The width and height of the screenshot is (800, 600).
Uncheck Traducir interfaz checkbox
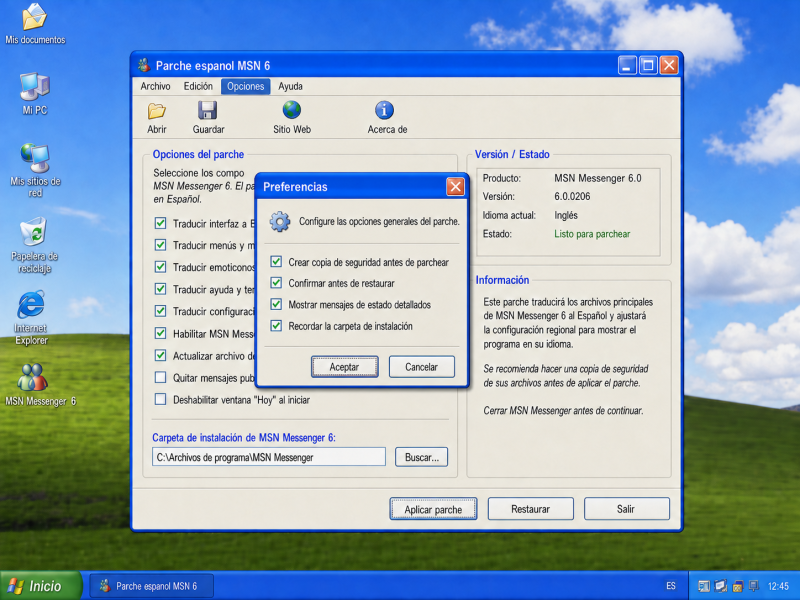click(x=160, y=223)
